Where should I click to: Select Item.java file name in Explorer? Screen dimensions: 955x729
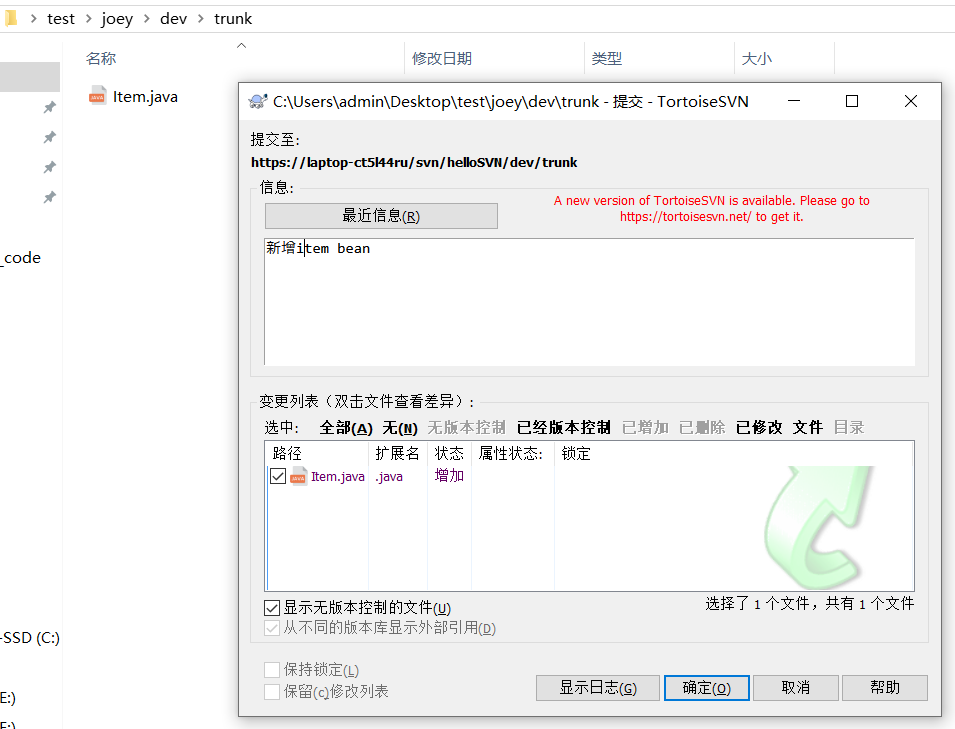pyautogui.click(x=145, y=97)
